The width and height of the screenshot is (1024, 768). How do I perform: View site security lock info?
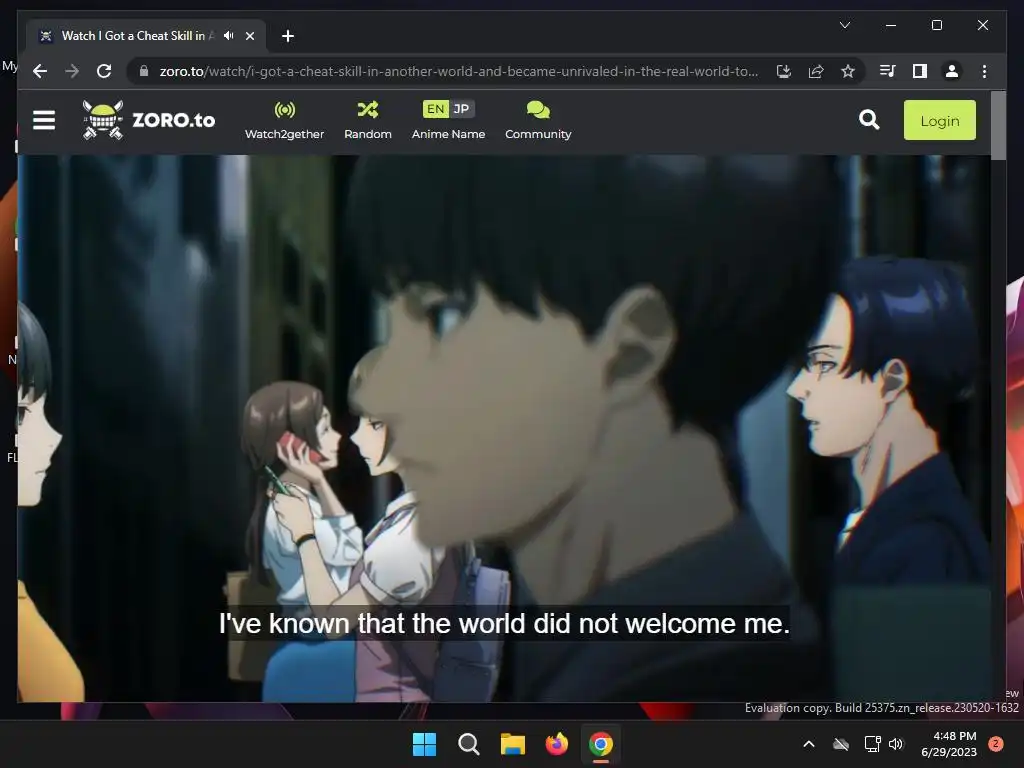pyautogui.click(x=144, y=71)
